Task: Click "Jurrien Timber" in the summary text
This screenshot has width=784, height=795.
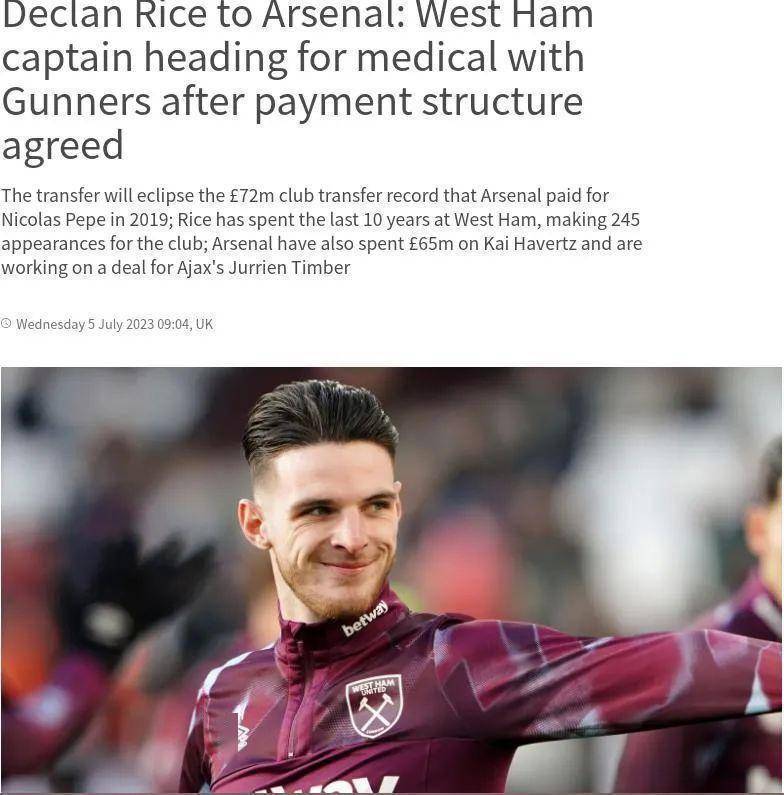Action: tap(289, 268)
